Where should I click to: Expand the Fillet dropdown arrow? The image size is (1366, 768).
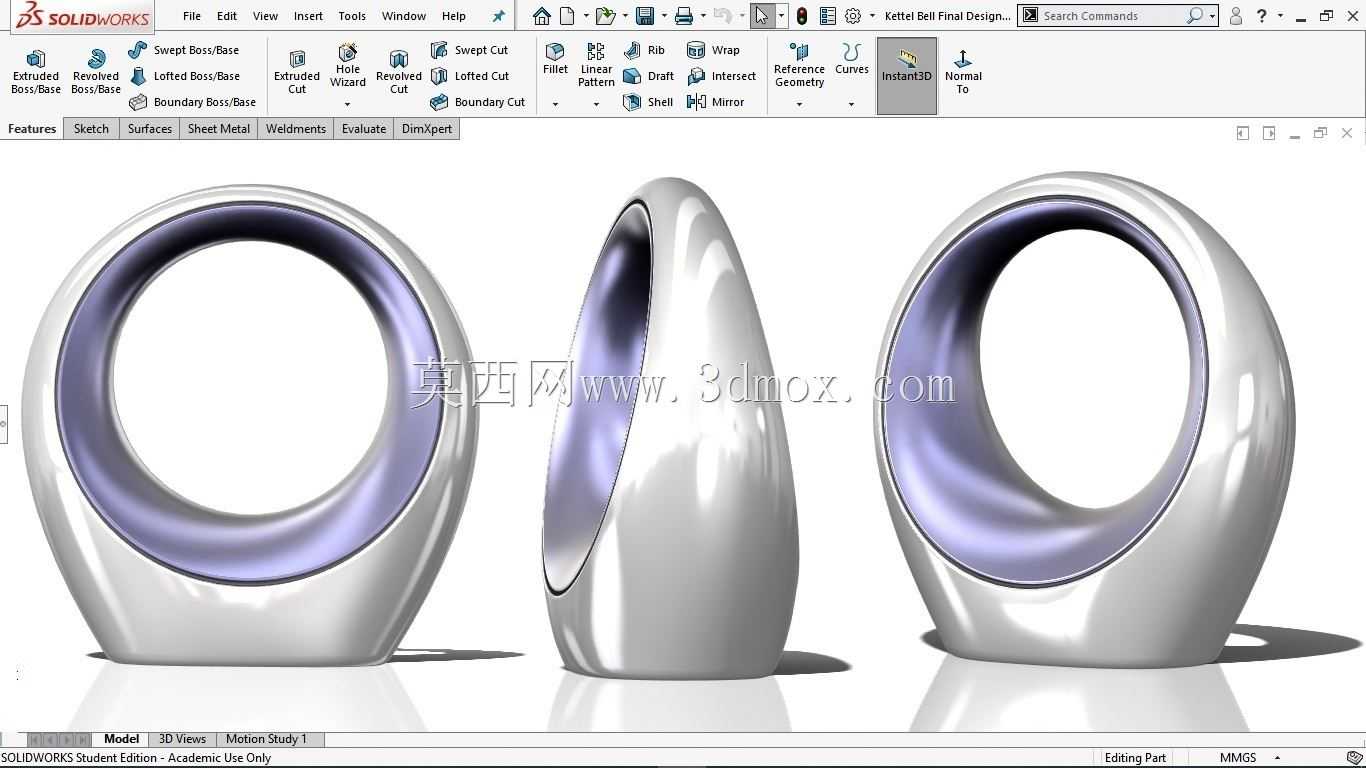pyautogui.click(x=555, y=104)
